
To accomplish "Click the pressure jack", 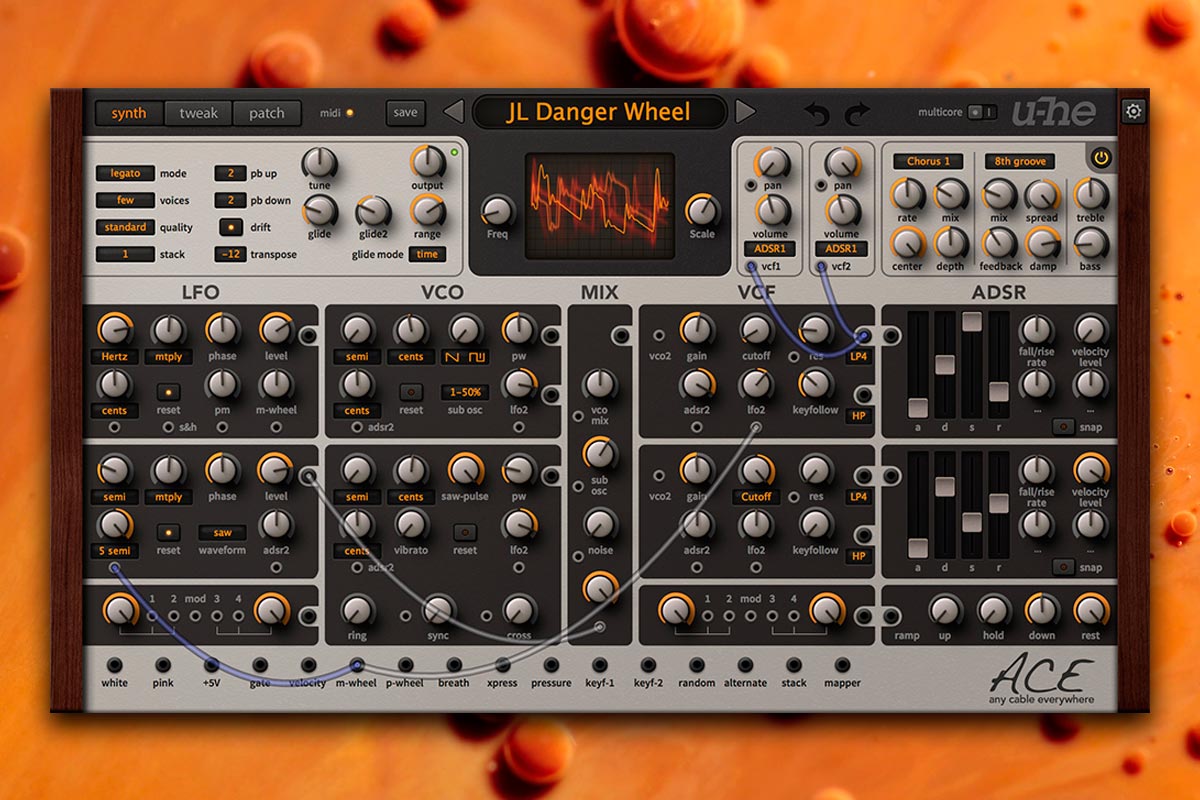I will (x=551, y=664).
